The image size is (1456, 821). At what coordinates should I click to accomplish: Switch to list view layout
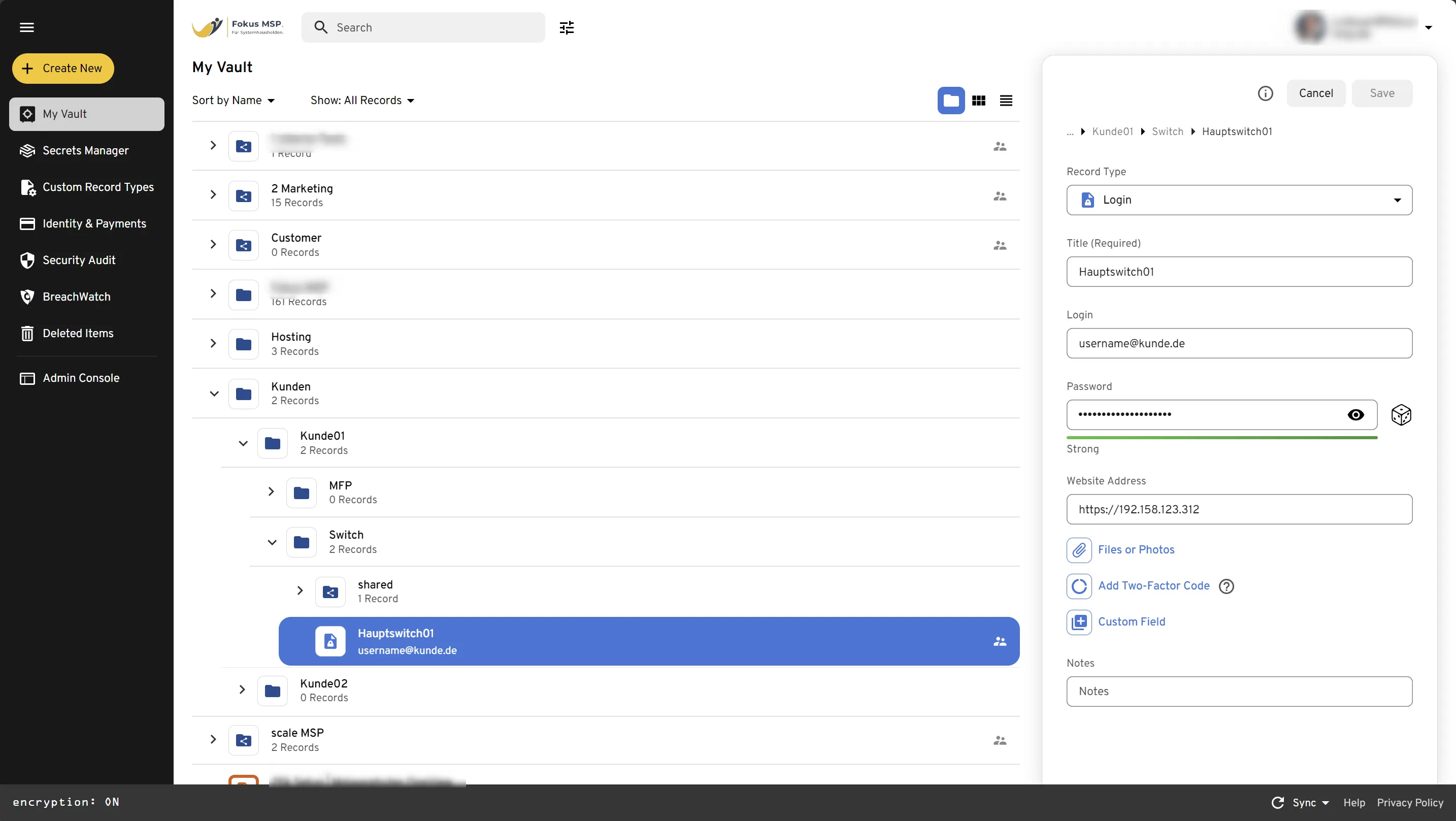click(1006, 101)
